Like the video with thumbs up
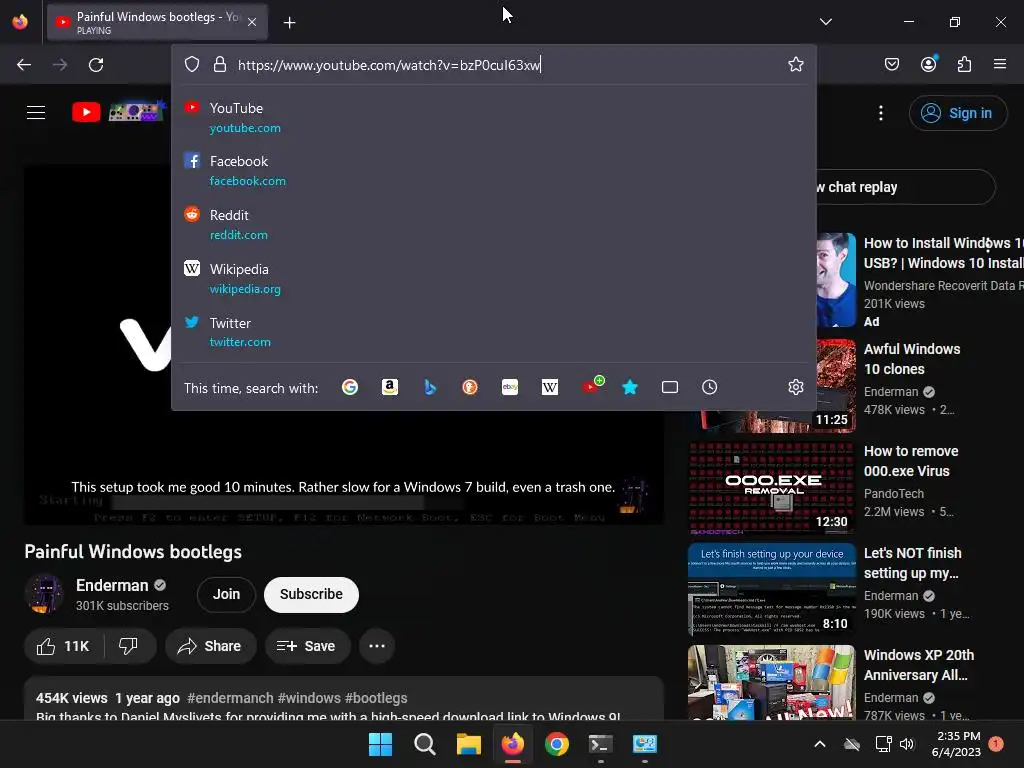The image size is (1024, 768). [x=64, y=646]
